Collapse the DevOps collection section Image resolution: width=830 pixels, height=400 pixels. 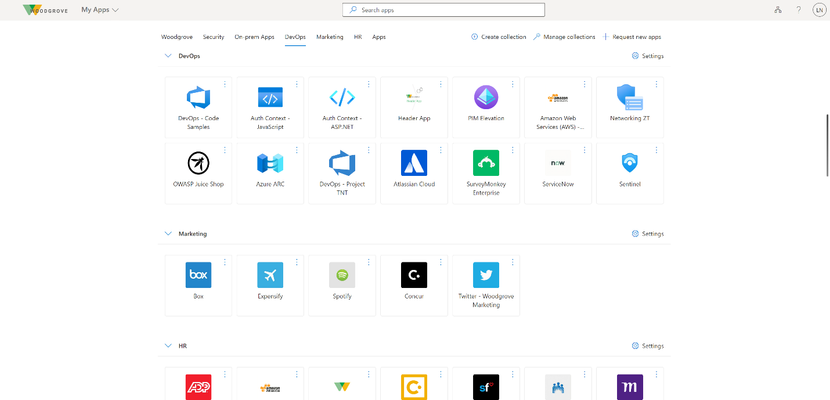pos(168,56)
